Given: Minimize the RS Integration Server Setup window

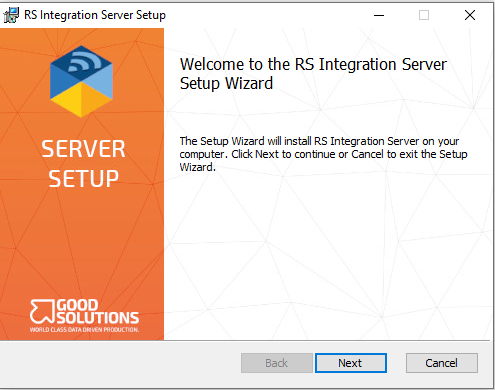Looking at the screenshot, I should point(379,15).
